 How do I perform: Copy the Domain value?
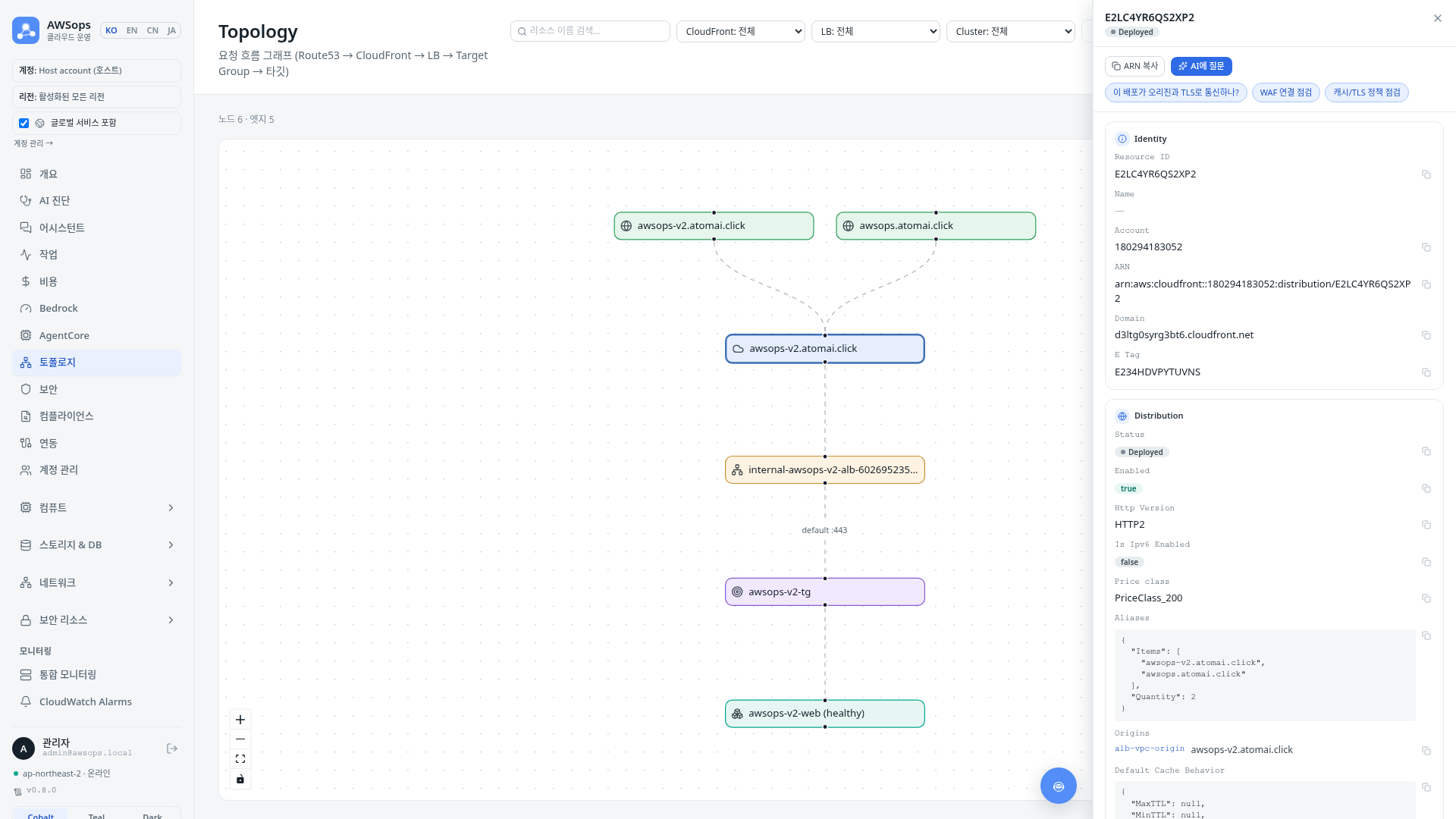[1426, 335]
